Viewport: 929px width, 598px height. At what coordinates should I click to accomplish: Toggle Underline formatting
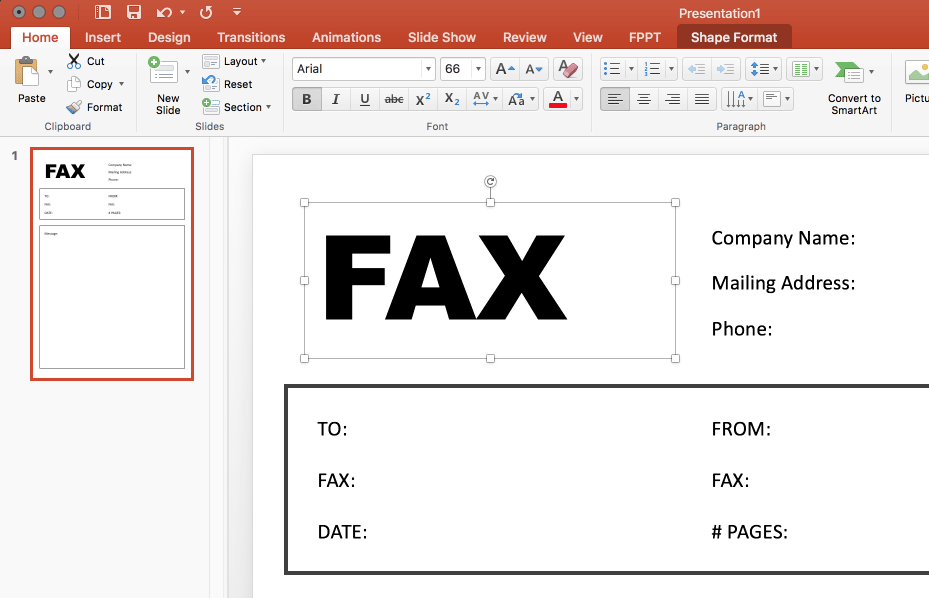[x=364, y=99]
